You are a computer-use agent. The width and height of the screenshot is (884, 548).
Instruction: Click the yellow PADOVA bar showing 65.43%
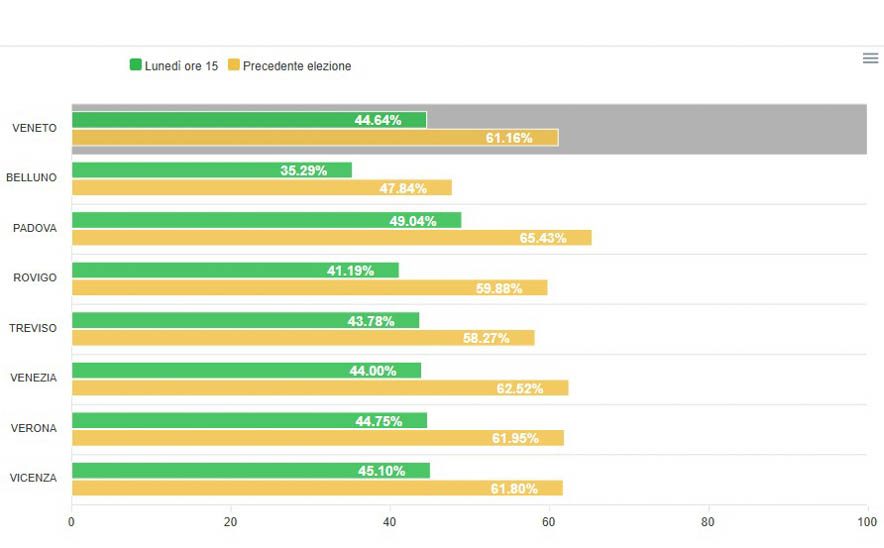pos(331,238)
